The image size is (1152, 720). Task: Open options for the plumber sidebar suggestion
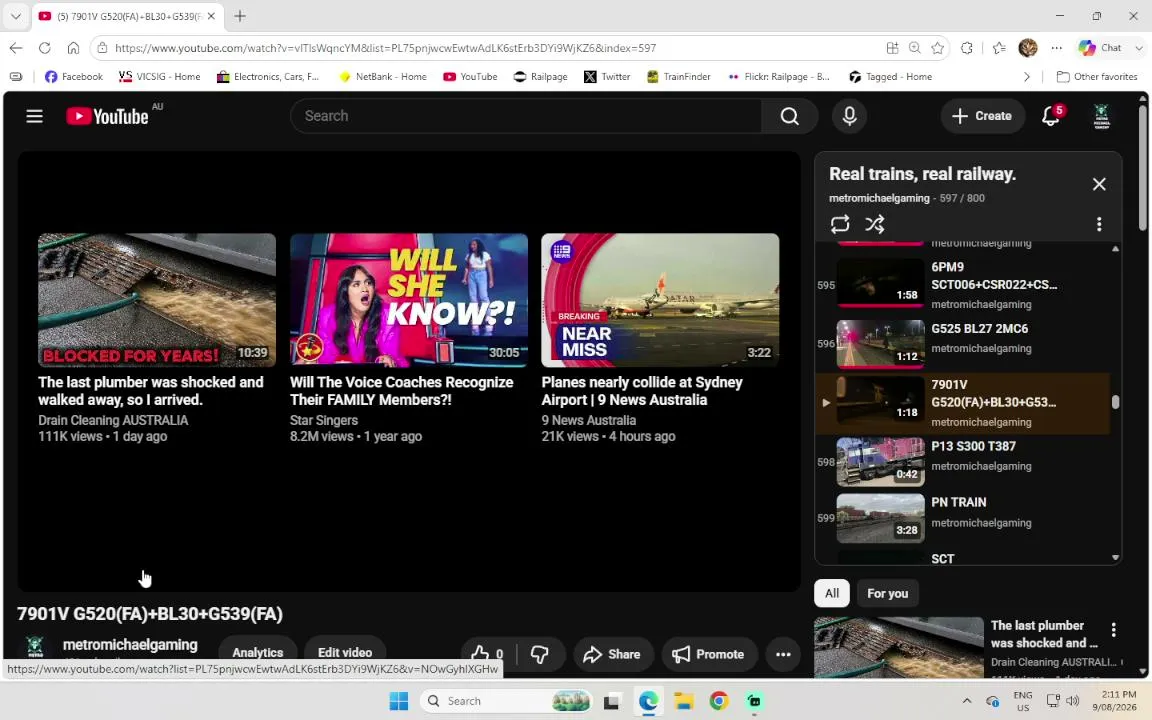click(x=1114, y=630)
